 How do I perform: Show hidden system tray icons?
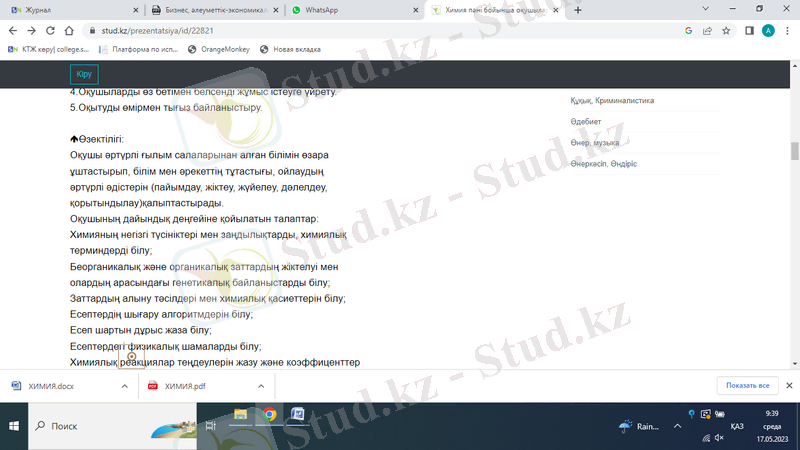coord(677,426)
